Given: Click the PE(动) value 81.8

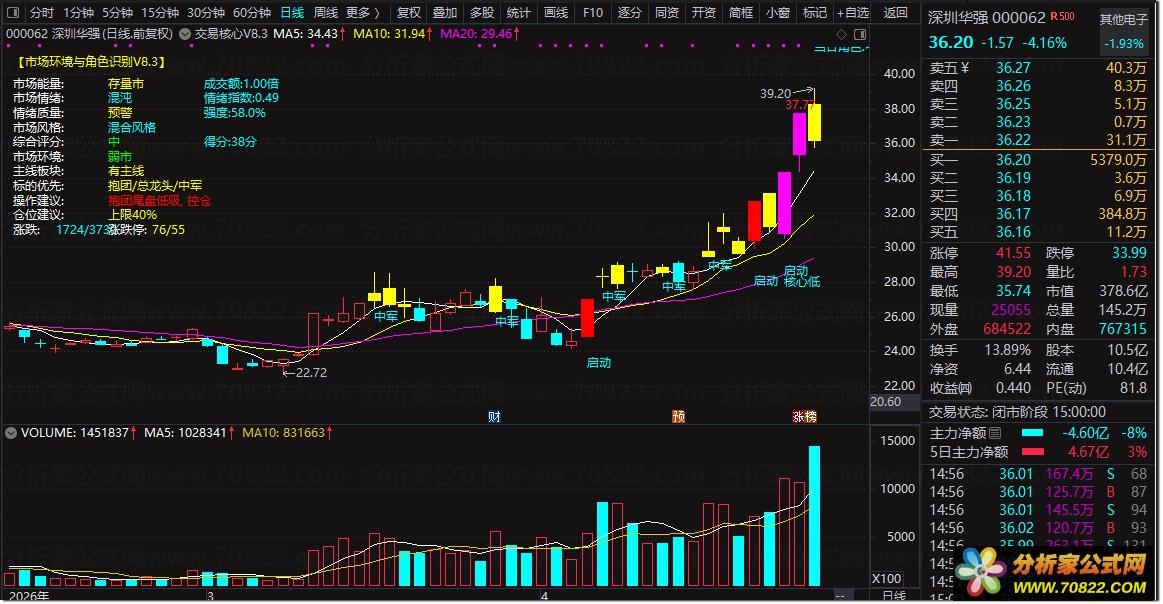Looking at the screenshot, I should point(1133,387).
